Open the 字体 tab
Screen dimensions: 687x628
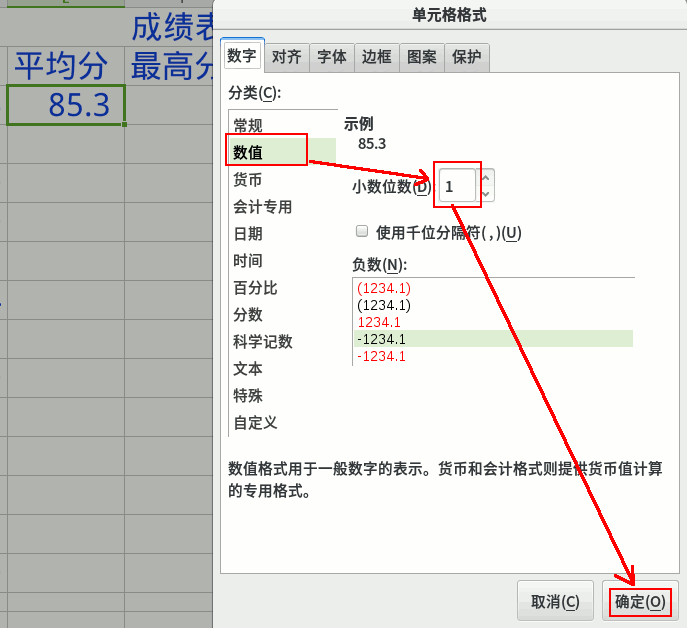coord(331,58)
